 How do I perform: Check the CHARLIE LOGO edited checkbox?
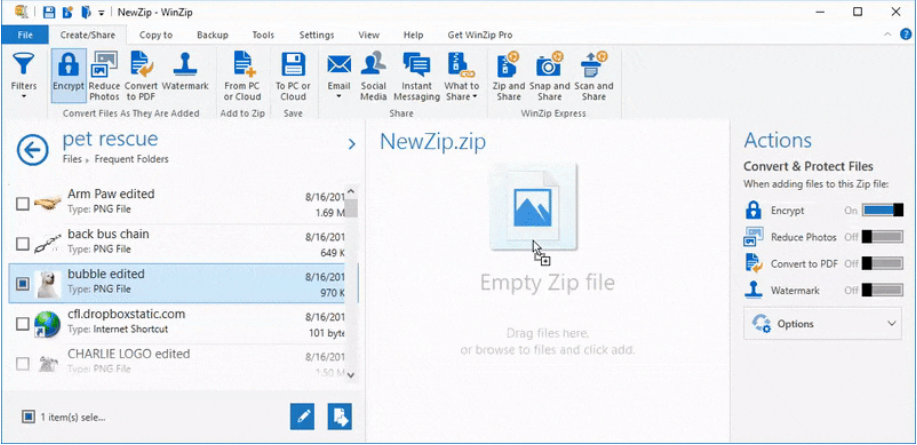[22, 364]
